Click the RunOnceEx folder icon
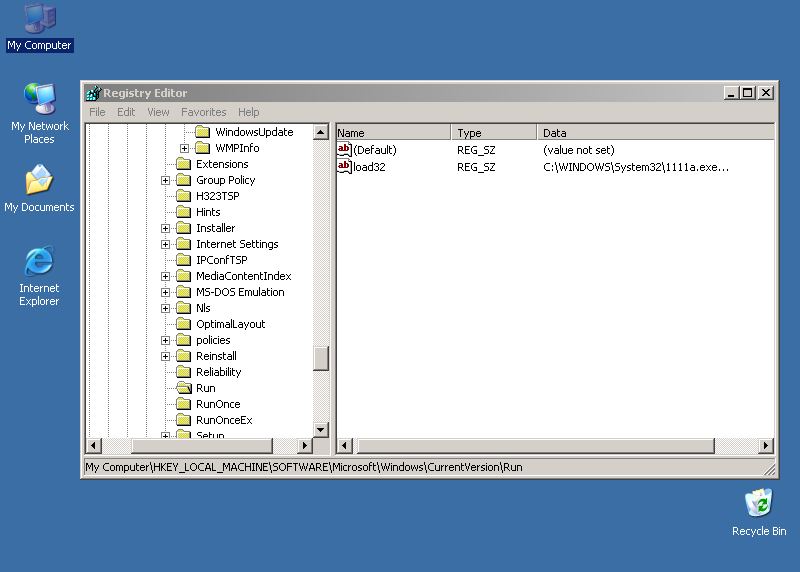 (184, 420)
